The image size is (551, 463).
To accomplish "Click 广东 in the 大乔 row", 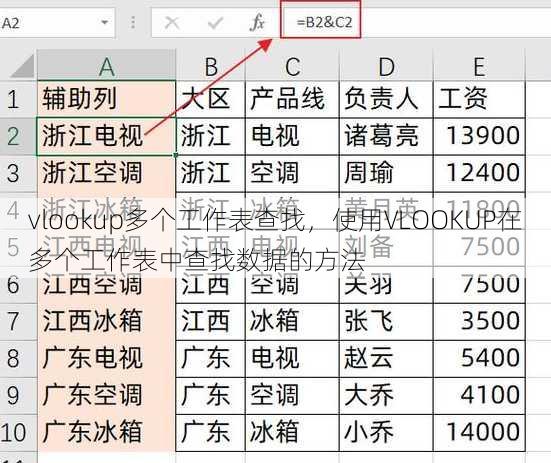I will coord(210,396).
